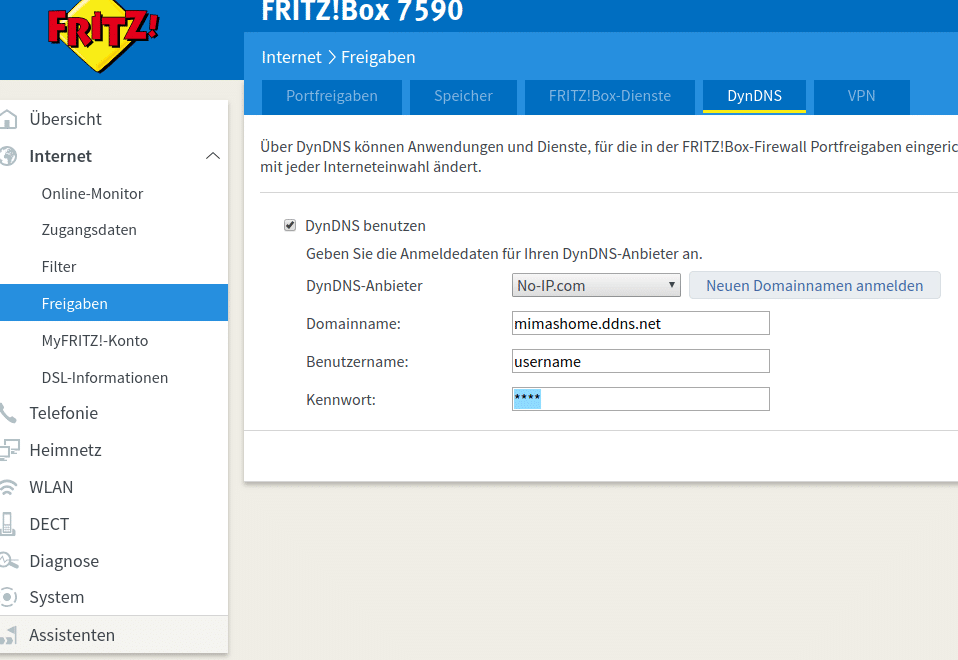Collapse the Internet menu chevron
Image resolution: width=958 pixels, height=660 pixels.
[212, 156]
